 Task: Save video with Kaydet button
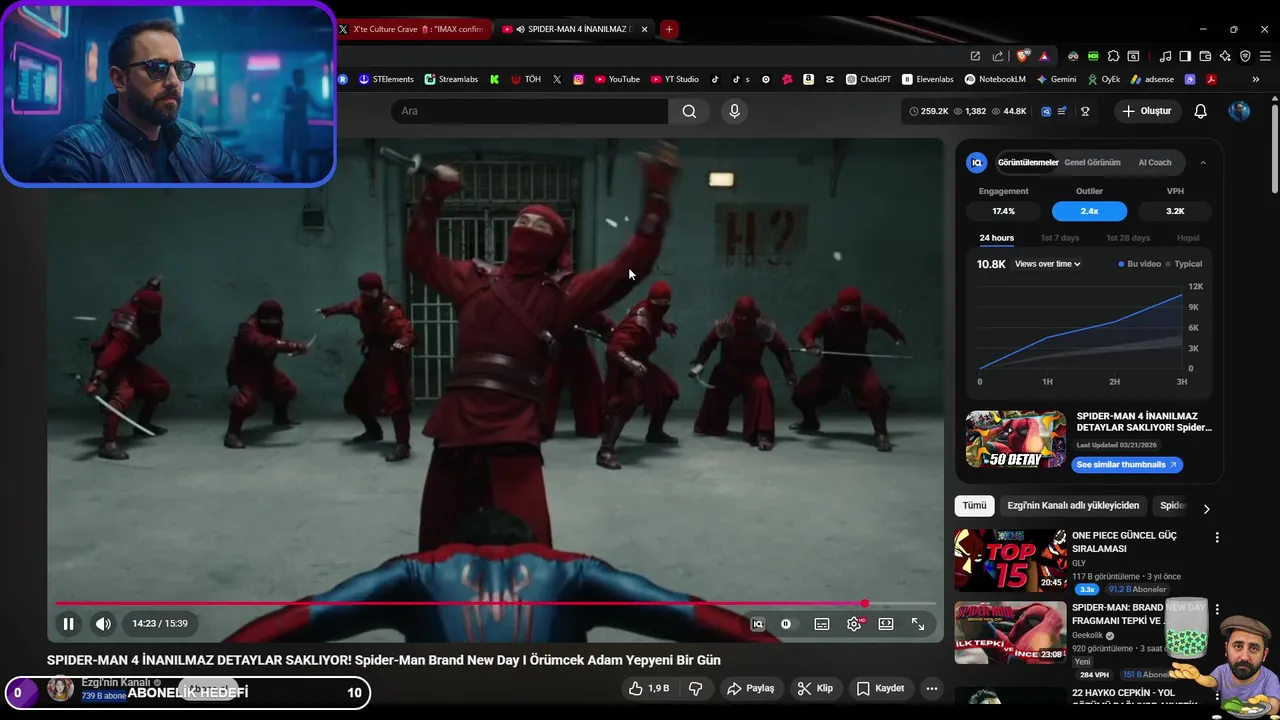point(881,688)
